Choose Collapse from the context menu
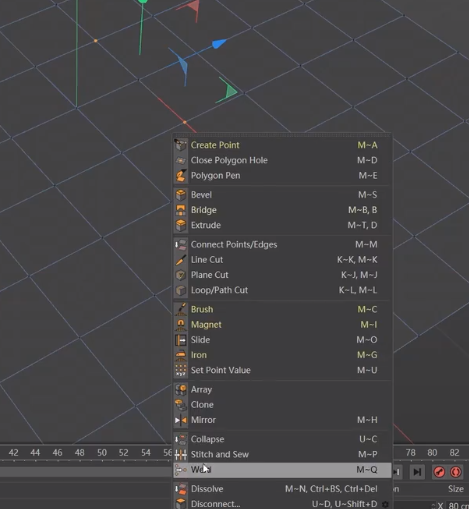The height and width of the screenshot is (509, 469). pos(282,439)
